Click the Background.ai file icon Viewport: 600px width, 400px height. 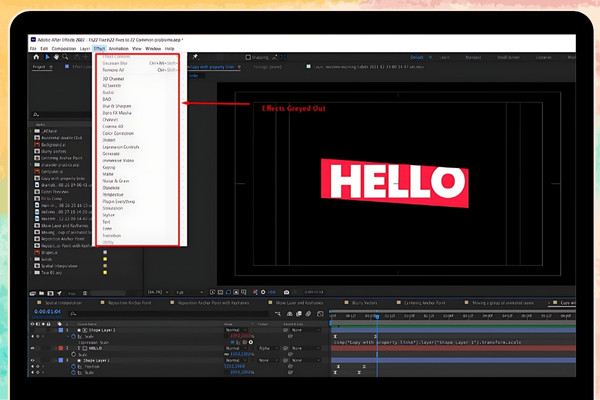tap(37, 145)
